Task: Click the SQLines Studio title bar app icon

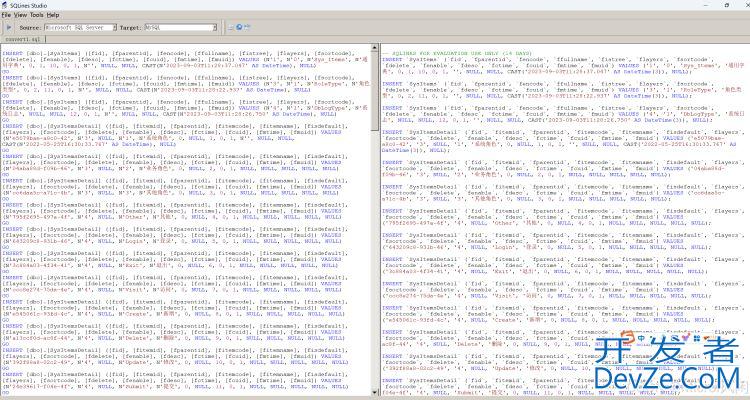Action: tap(4, 5)
